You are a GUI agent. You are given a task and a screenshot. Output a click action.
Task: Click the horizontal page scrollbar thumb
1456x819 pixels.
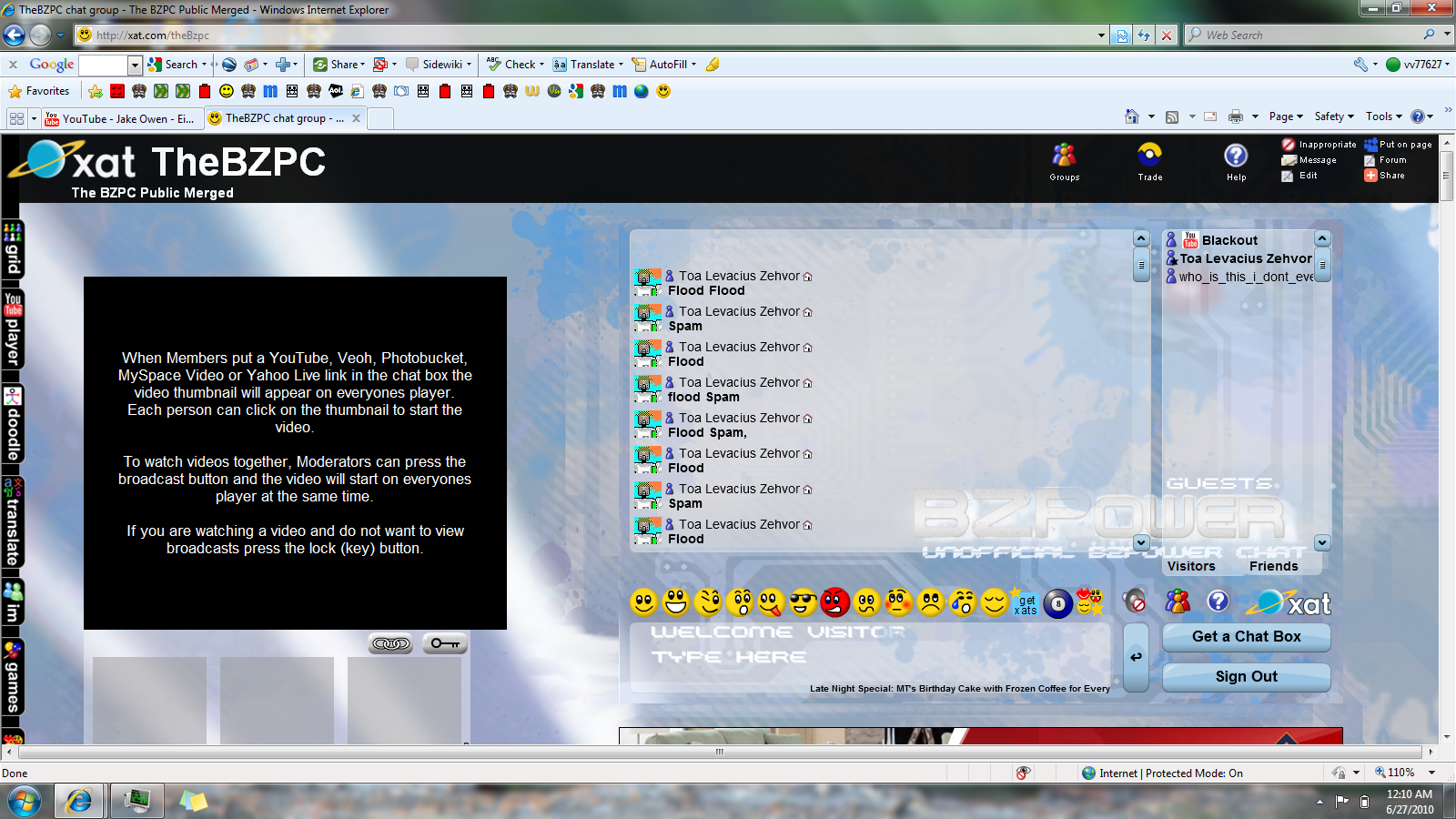tap(719, 752)
